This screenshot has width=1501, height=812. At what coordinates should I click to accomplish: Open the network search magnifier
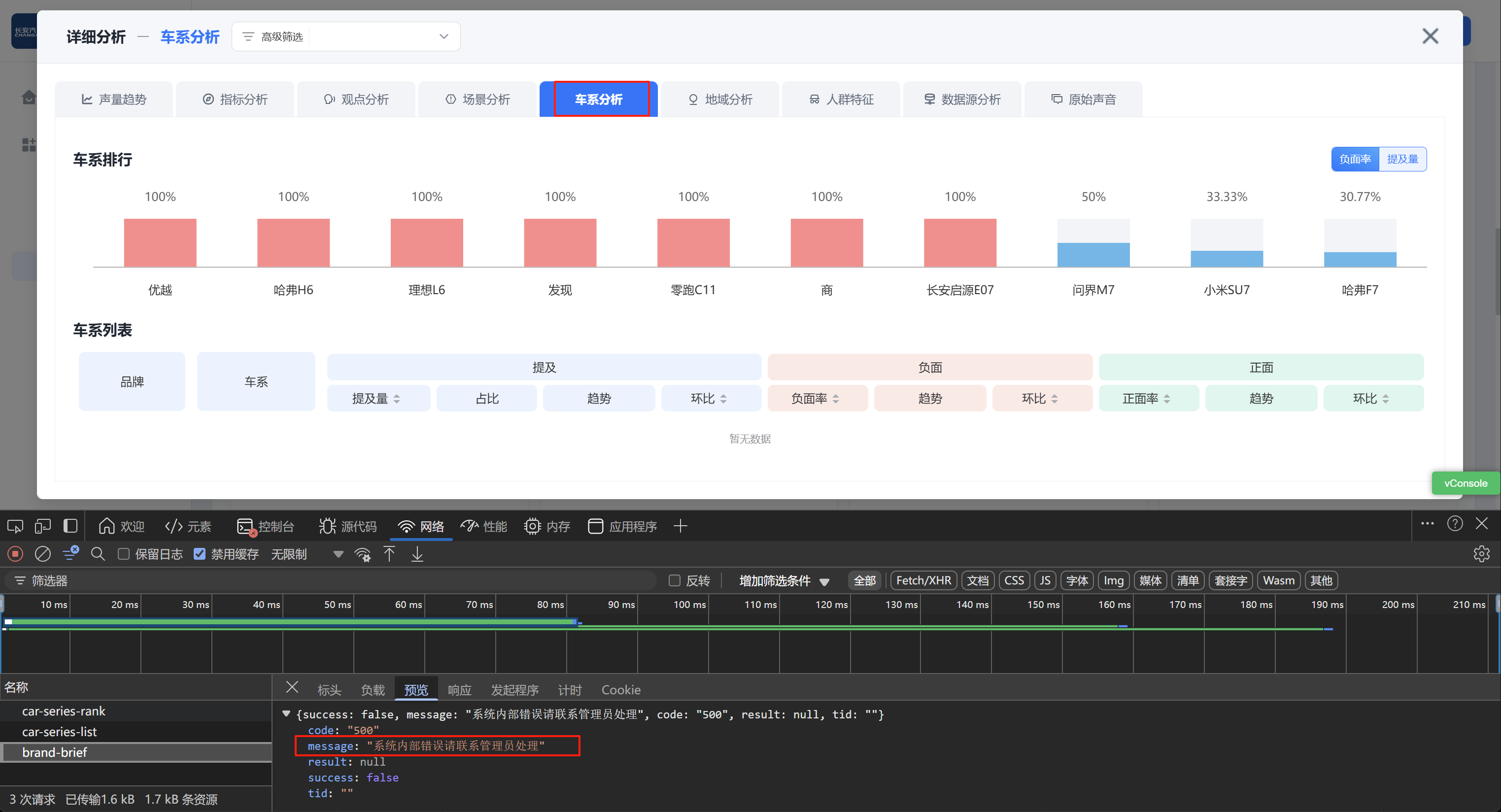click(98, 554)
